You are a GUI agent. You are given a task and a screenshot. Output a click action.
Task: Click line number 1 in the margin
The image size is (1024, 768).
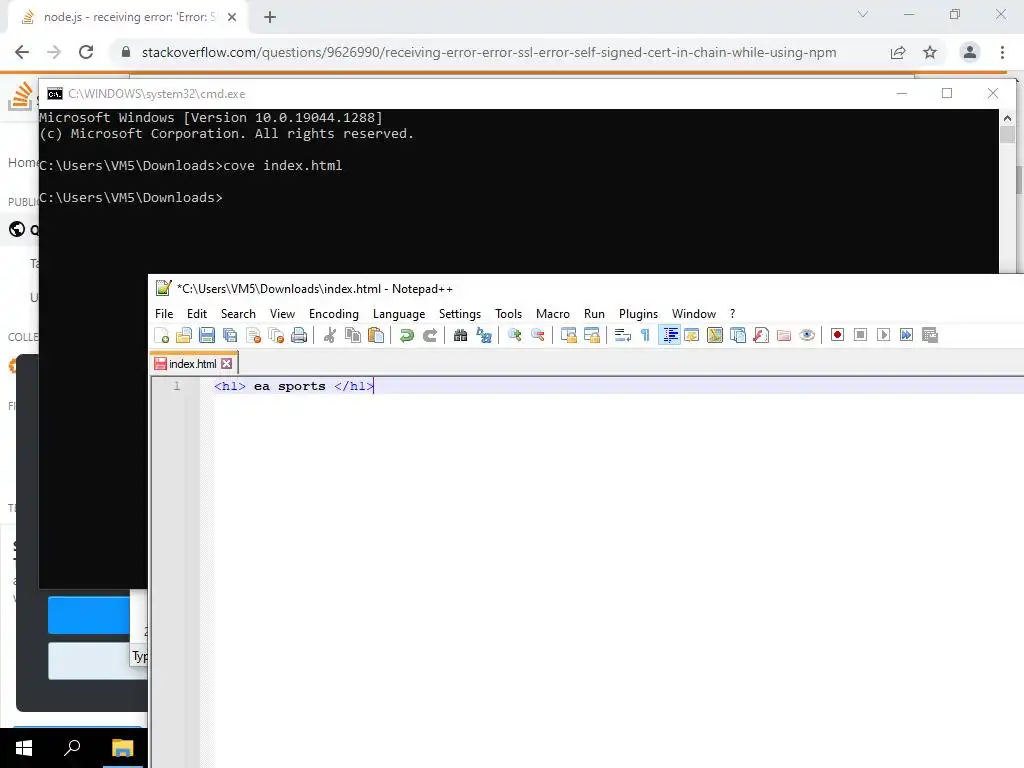click(176, 386)
